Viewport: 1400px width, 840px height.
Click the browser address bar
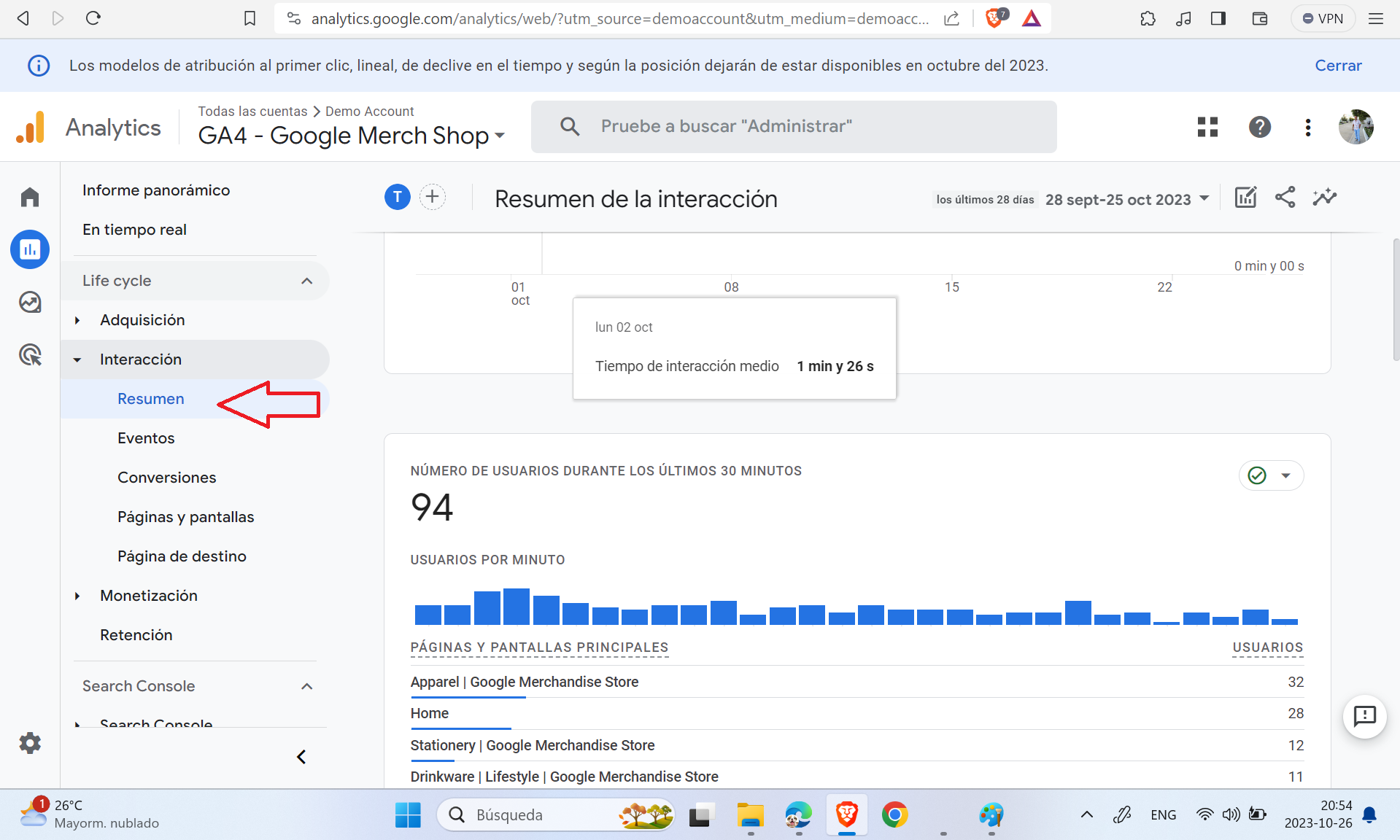click(620, 19)
